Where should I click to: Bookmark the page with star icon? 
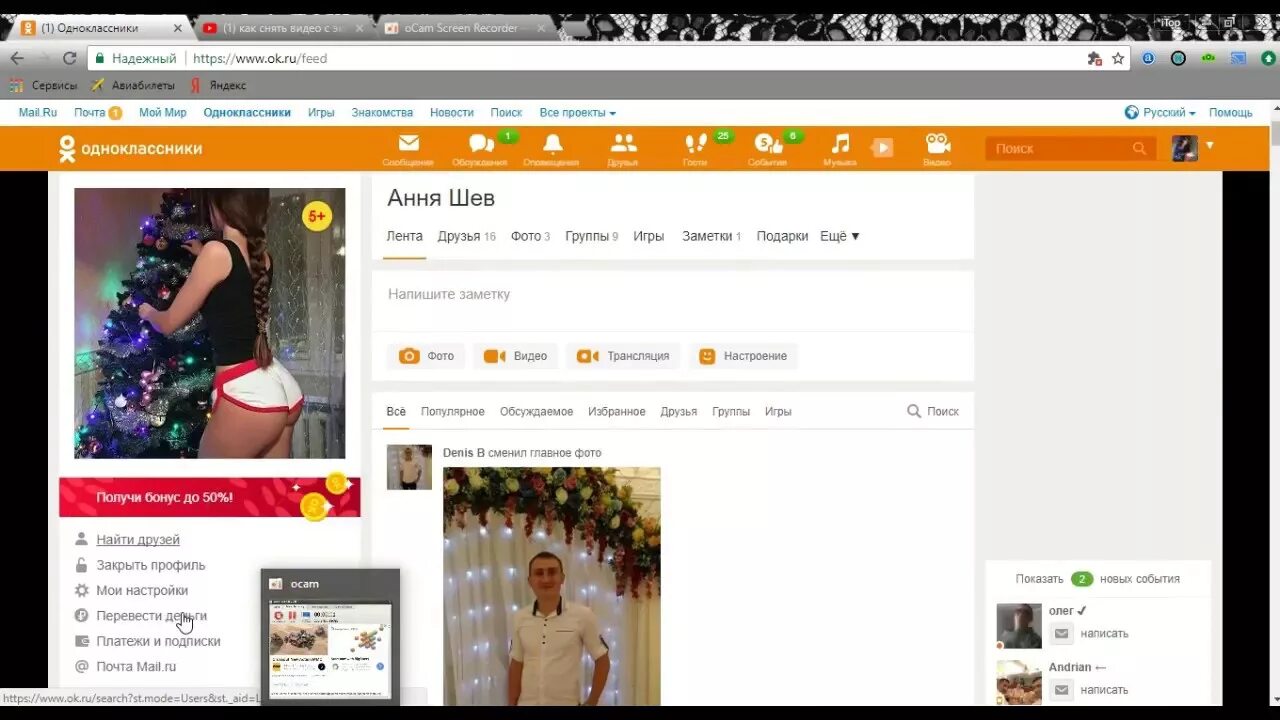(x=1118, y=58)
